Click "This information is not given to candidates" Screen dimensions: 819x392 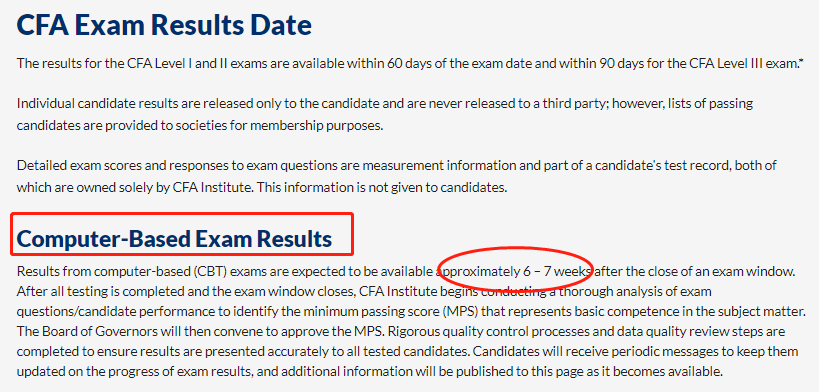pyautogui.click(x=382, y=188)
